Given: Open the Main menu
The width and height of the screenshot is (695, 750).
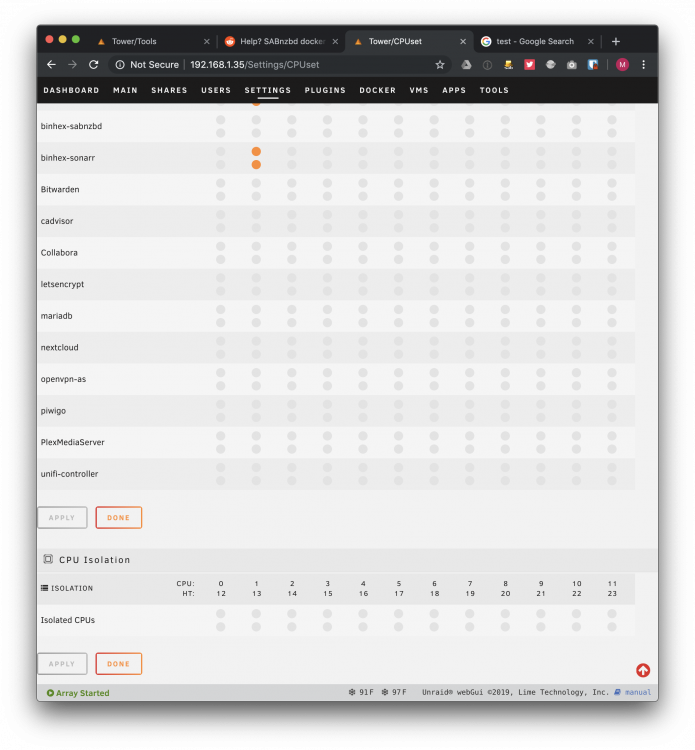Looking at the screenshot, I should click(125, 90).
